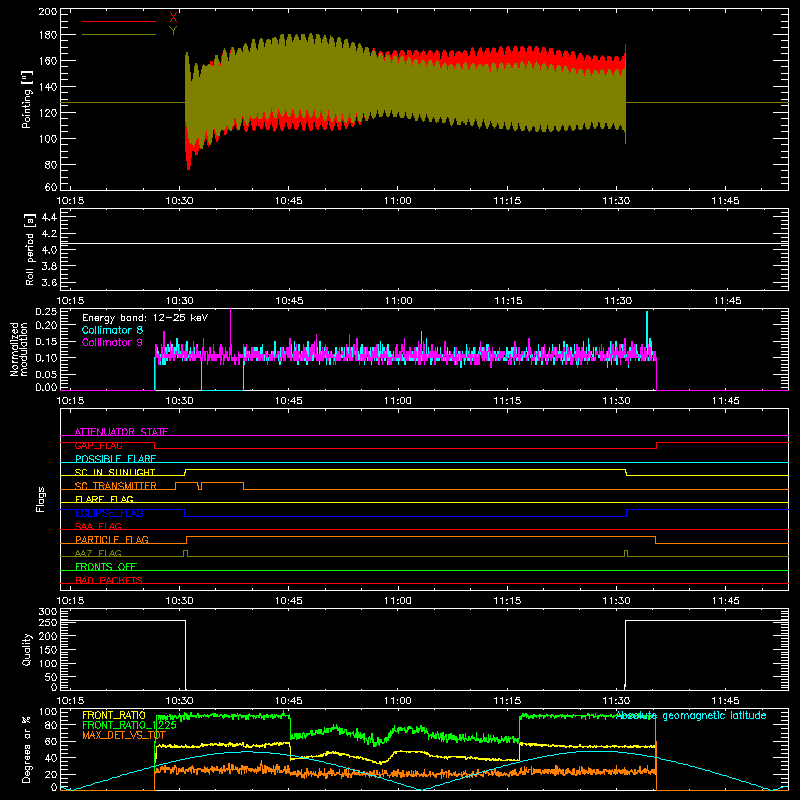This screenshot has height=800, width=800.
Task: Select the FRONTS_OFF label
Action: pos(106,566)
